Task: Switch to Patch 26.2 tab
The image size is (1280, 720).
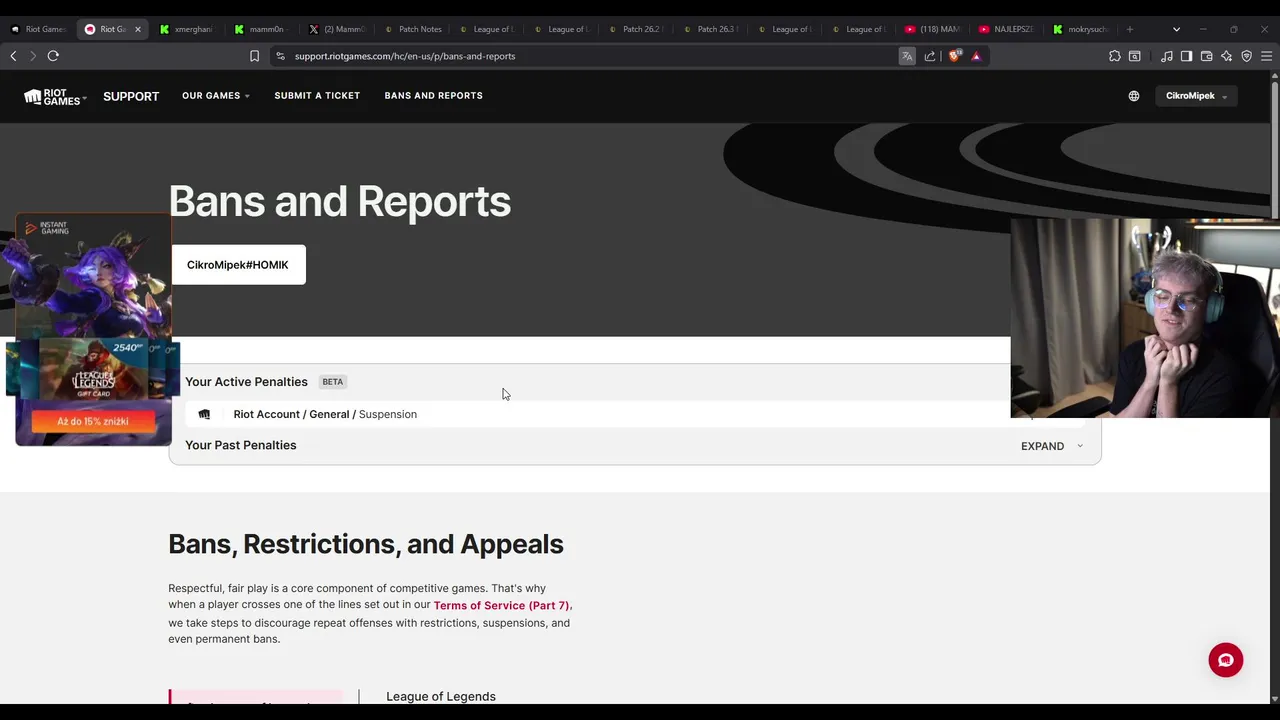Action: coord(635,29)
